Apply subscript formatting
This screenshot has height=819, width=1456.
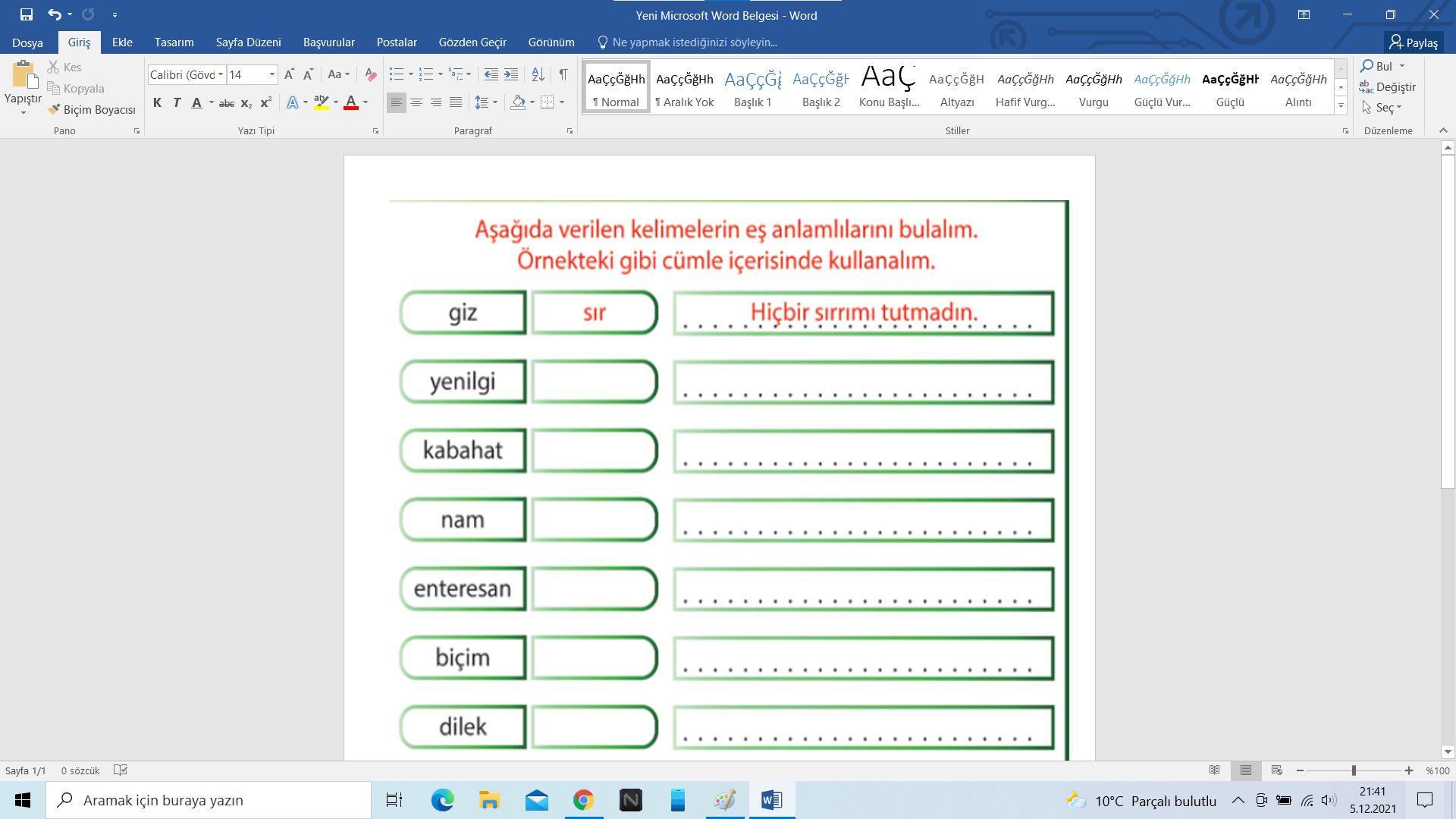246,102
